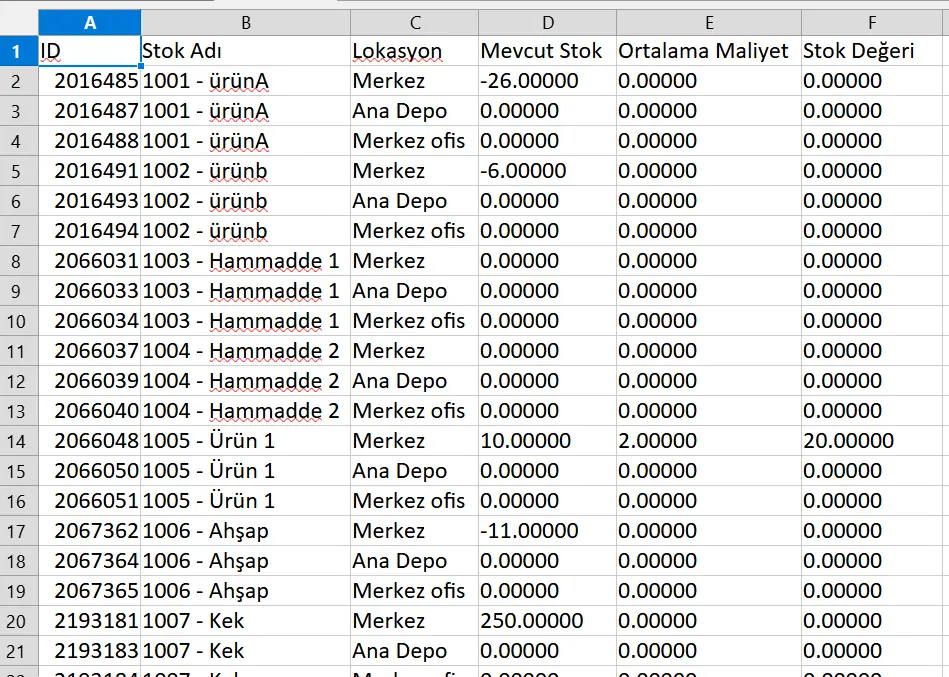Click the 20.00000 stock value cell

pyautogui.click(x=872, y=441)
